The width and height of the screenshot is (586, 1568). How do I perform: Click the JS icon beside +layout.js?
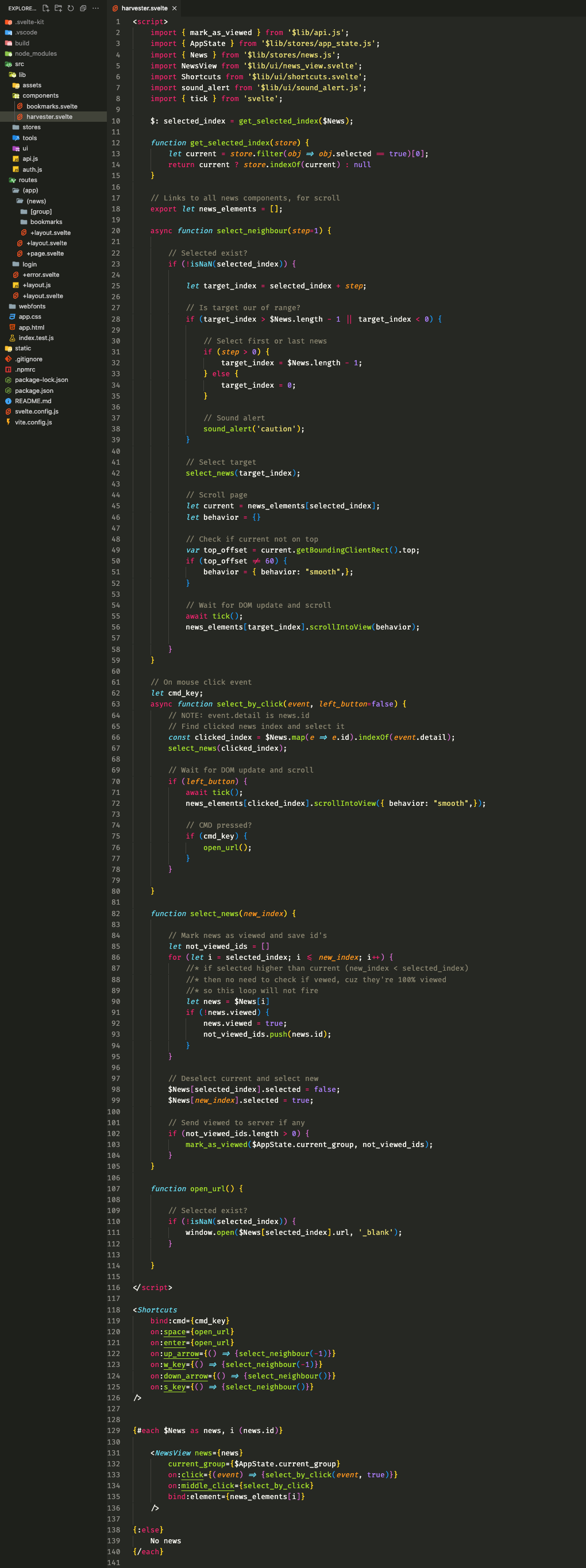click(x=16, y=285)
